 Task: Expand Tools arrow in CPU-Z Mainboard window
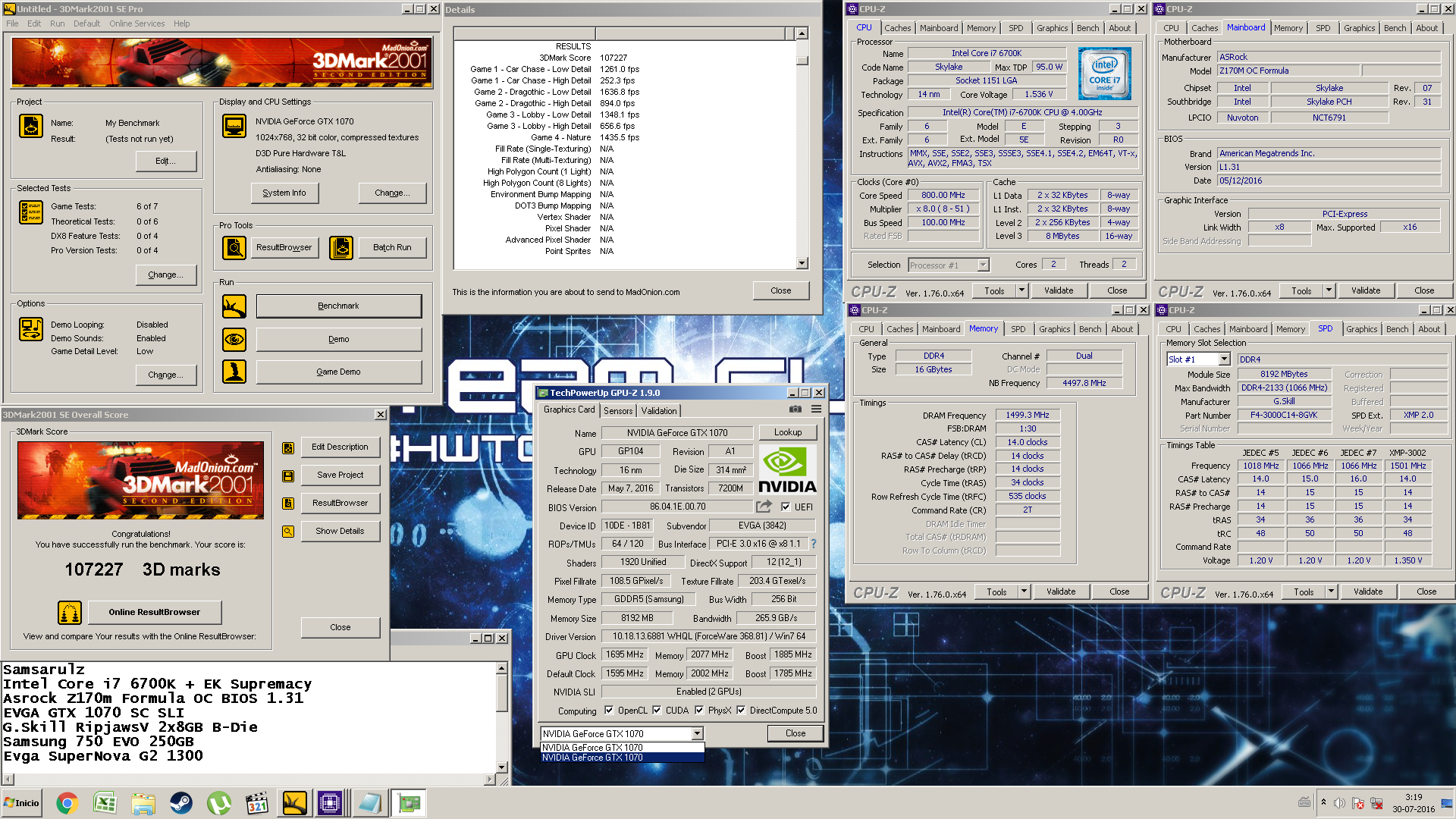pyautogui.click(x=1329, y=290)
